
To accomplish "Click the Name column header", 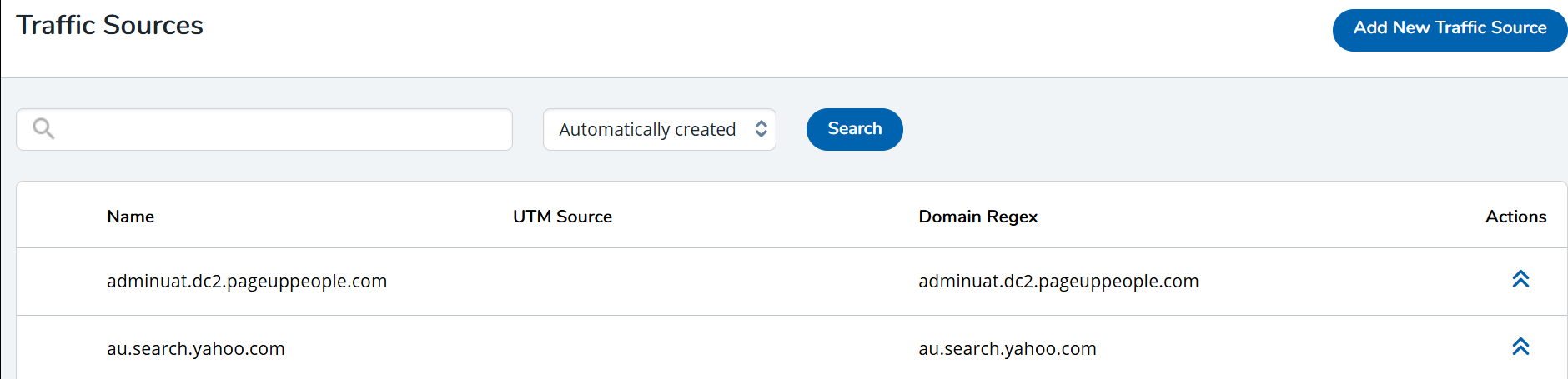I will [131, 217].
